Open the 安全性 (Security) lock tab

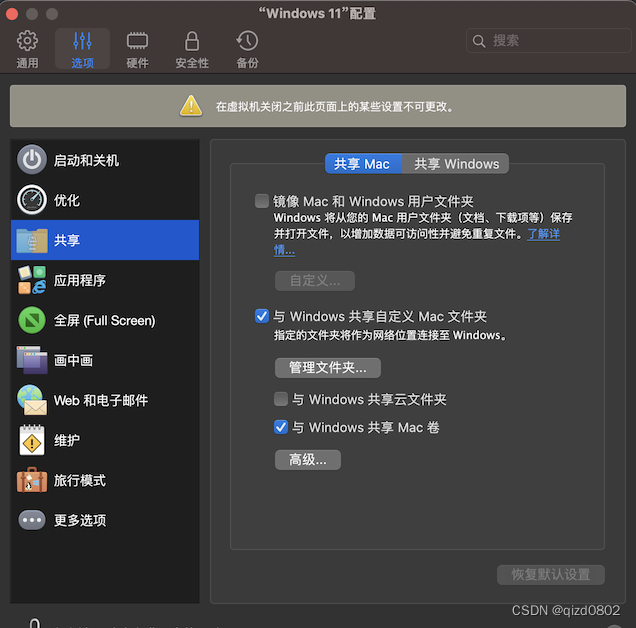click(x=192, y=49)
